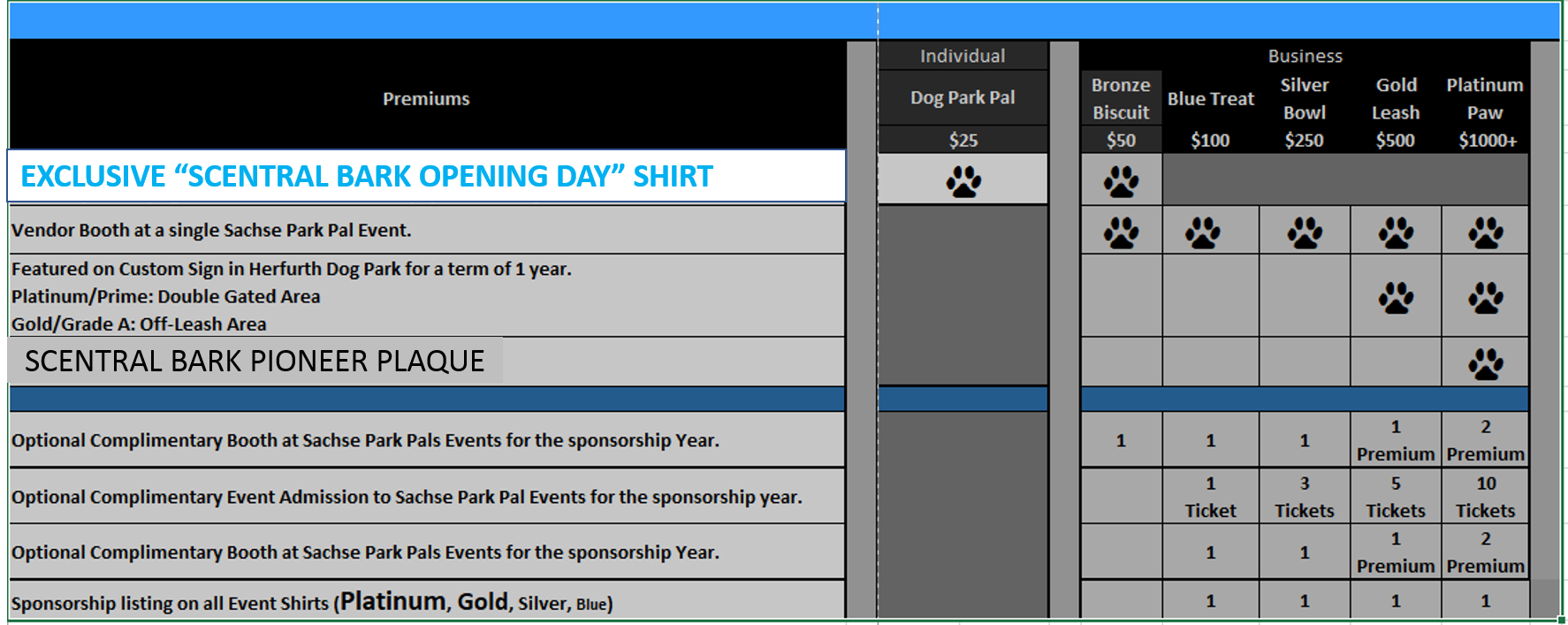Click the paw icon under Dog Park Pal
The height and width of the screenshot is (625, 1568).
pyautogui.click(x=963, y=182)
